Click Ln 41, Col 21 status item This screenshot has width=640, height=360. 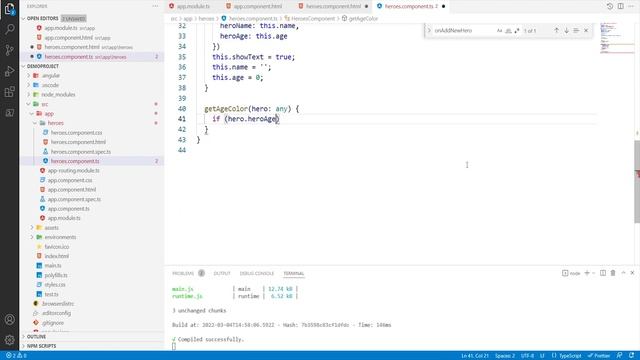(474, 356)
